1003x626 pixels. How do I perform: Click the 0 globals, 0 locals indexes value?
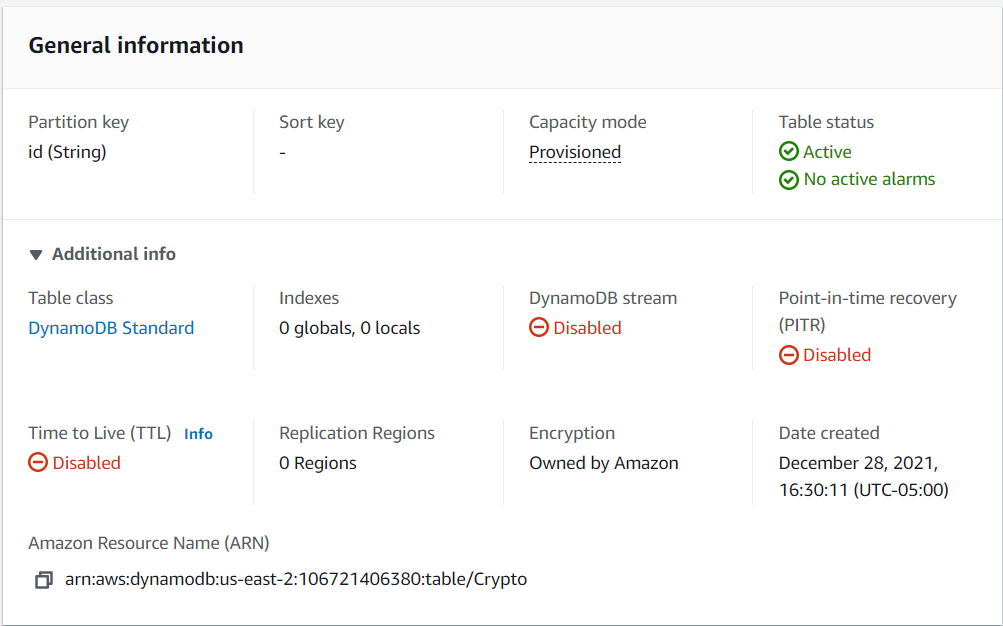(x=350, y=327)
